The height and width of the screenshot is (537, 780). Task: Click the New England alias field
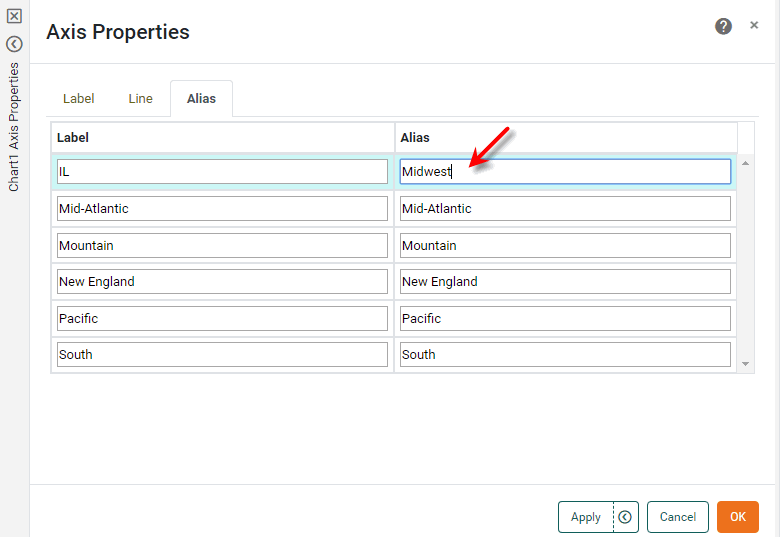click(x=565, y=282)
